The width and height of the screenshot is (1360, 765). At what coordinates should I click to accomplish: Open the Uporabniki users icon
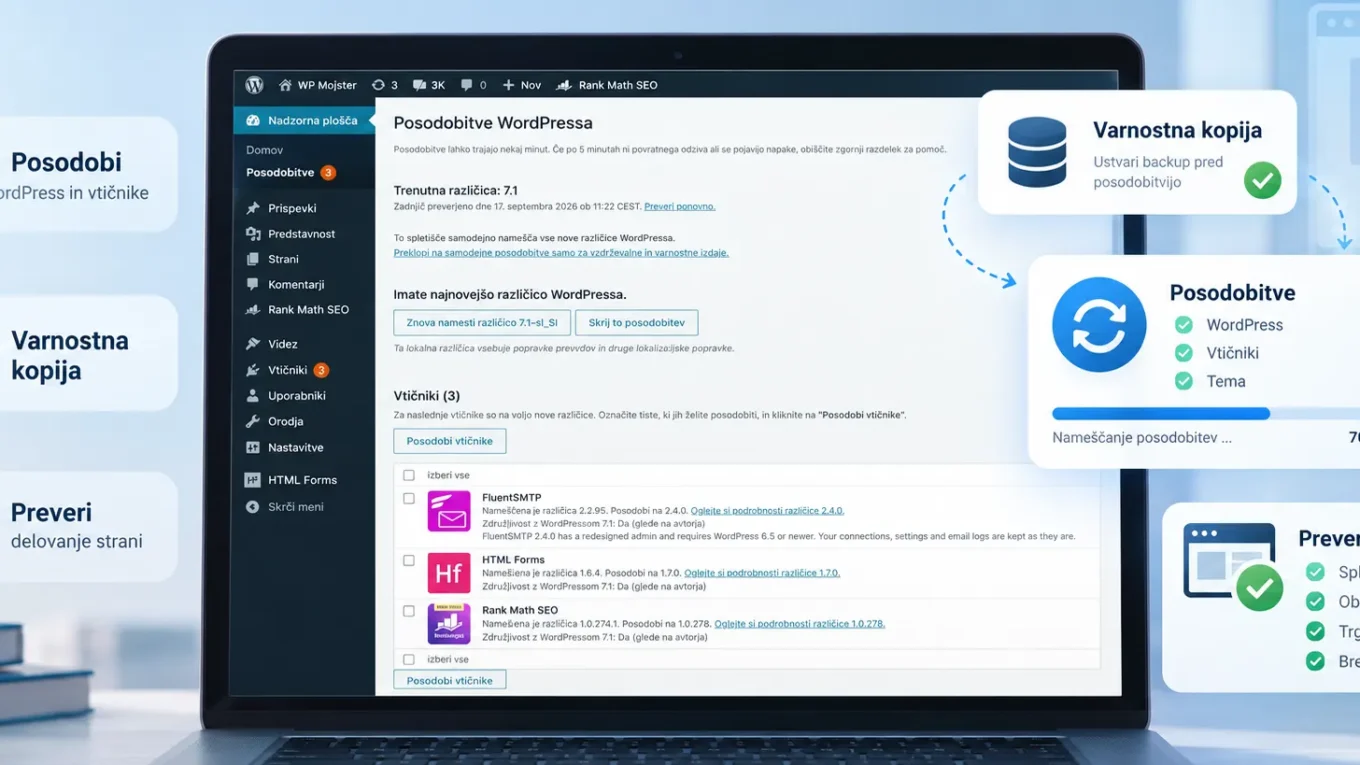[253, 396]
